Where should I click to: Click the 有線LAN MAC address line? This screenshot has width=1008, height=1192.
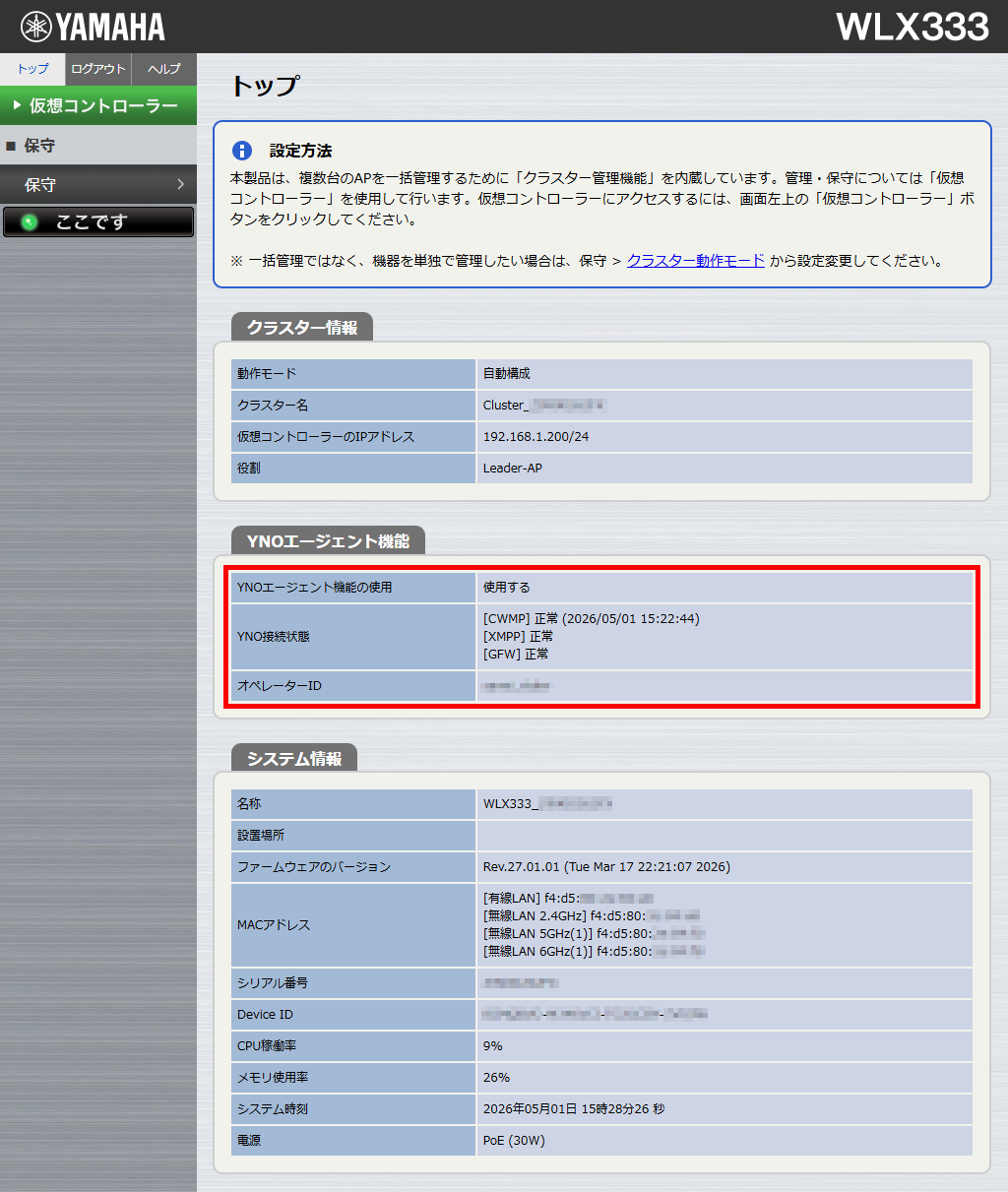tap(569, 899)
